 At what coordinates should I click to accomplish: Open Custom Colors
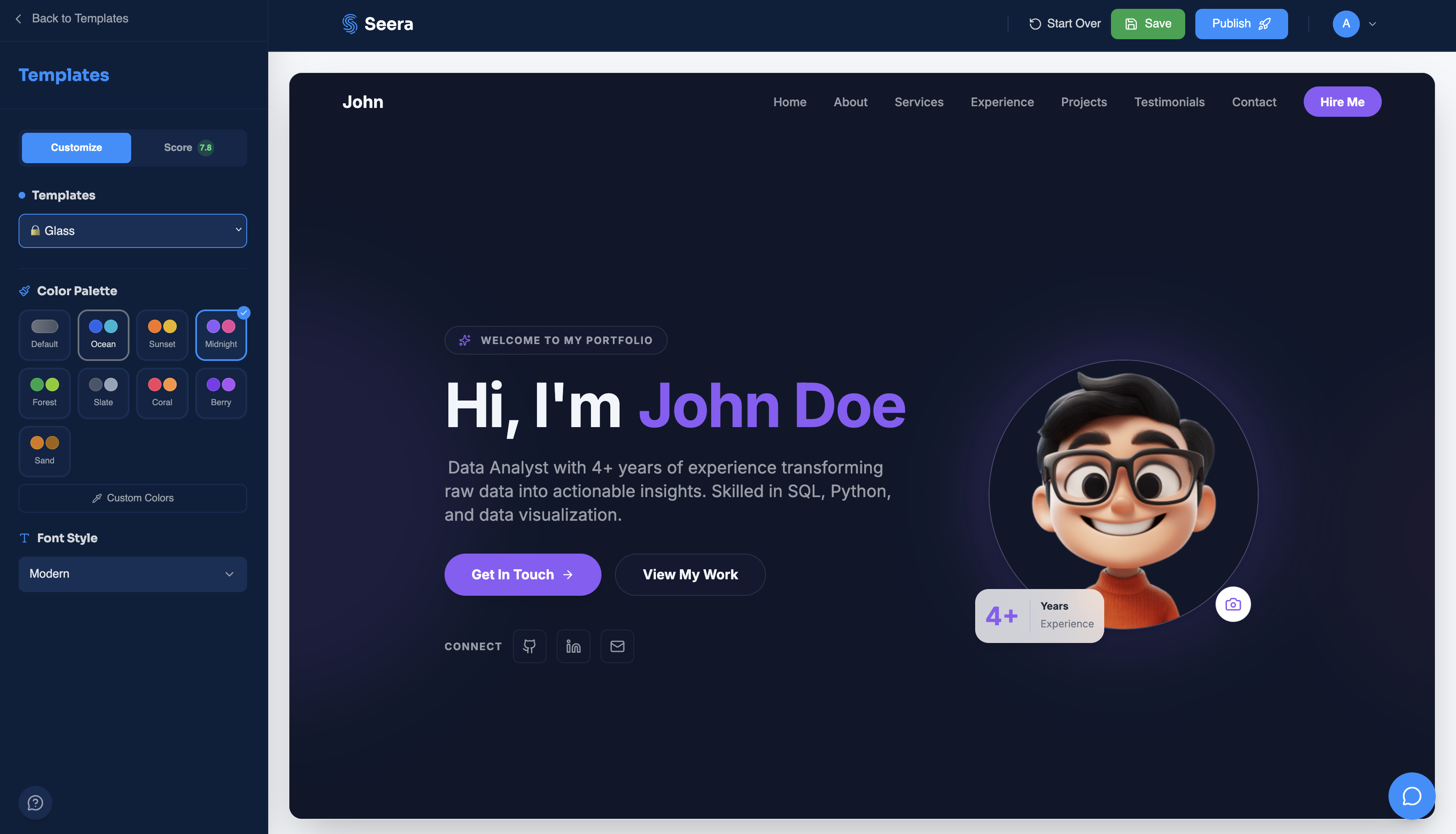(x=133, y=498)
